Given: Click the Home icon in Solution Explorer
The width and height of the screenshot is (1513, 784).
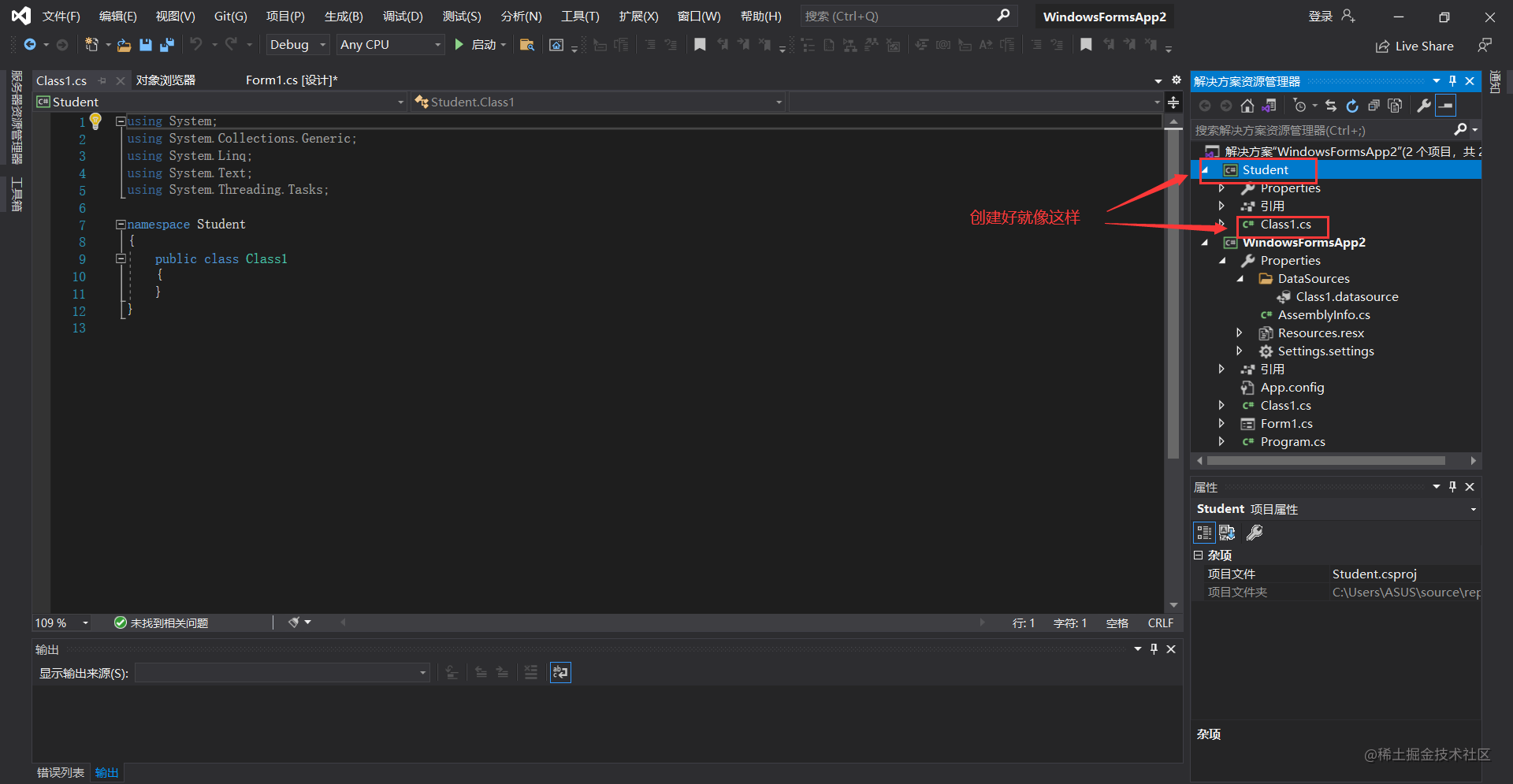Looking at the screenshot, I should pyautogui.click(x=1247, y=106).
